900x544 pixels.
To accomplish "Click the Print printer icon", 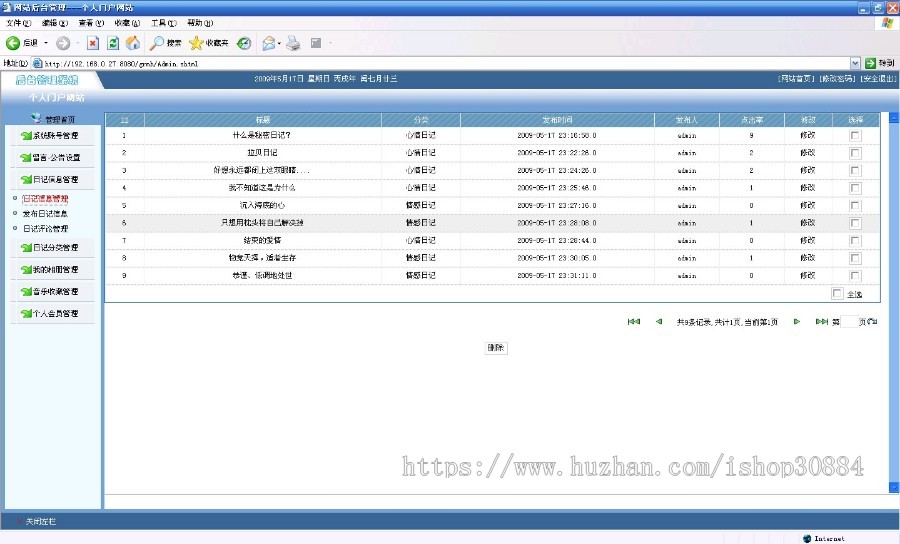I will click(293, 43).
